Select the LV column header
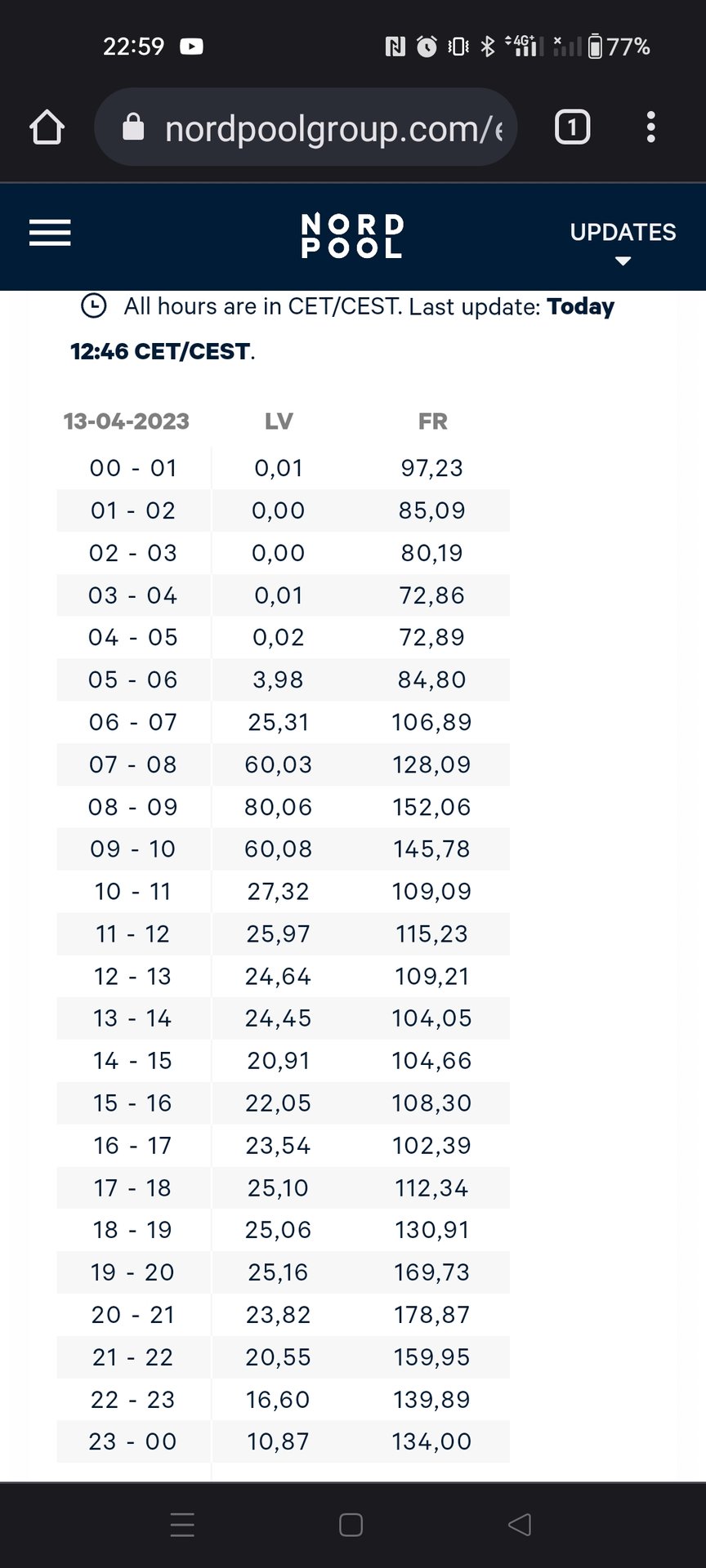This screenshot has height=1568, width=706. click(x=279, y=421)
